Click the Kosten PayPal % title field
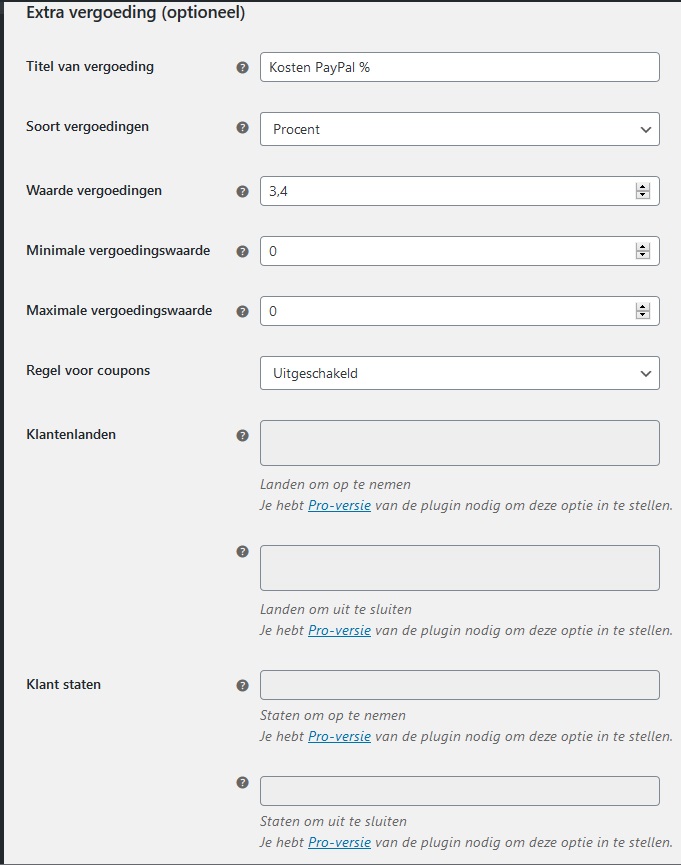Viewport: 681px width, 865px height. 460,67
